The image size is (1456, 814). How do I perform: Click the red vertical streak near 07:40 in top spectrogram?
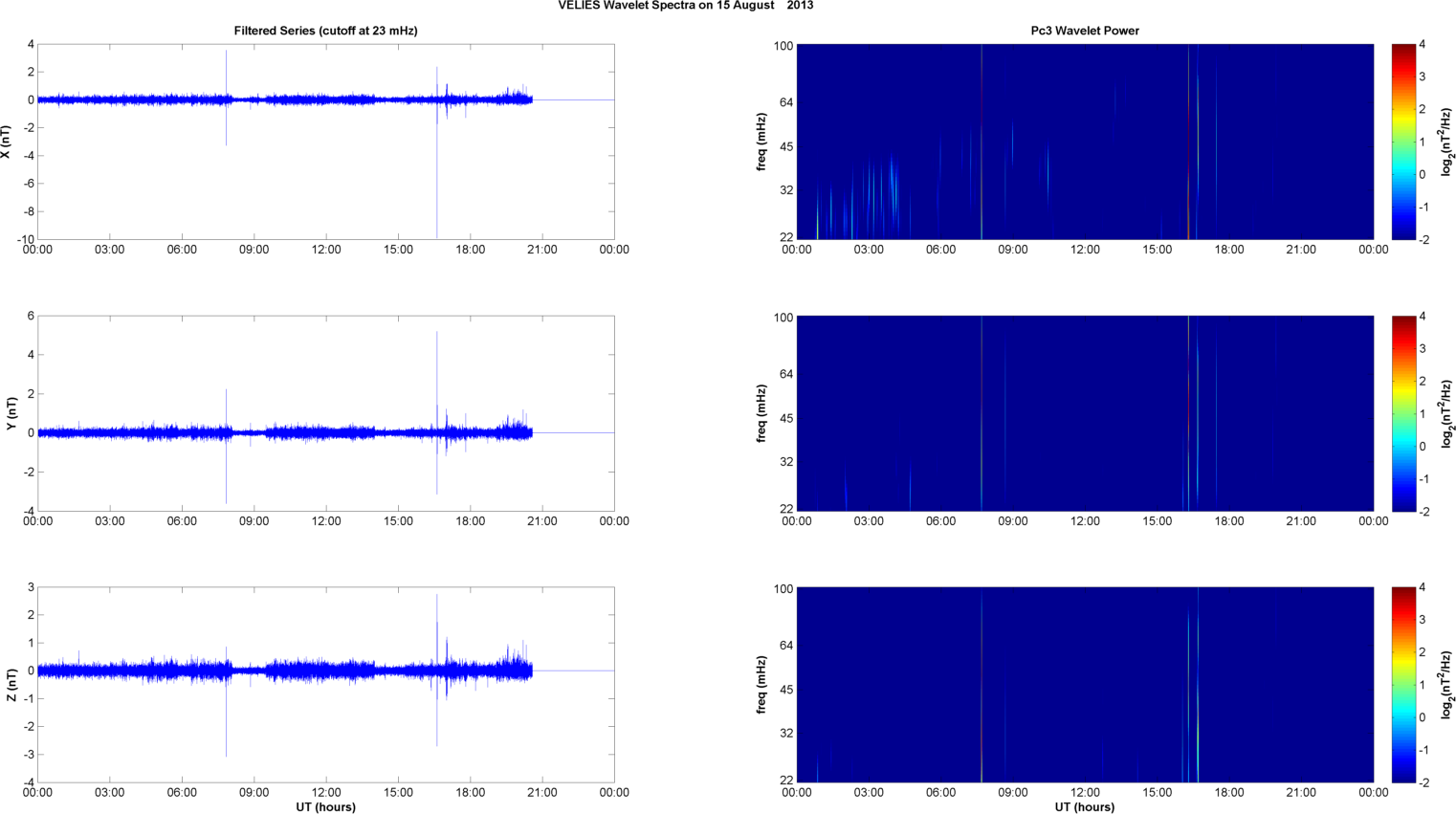click(x=982, y=142)
